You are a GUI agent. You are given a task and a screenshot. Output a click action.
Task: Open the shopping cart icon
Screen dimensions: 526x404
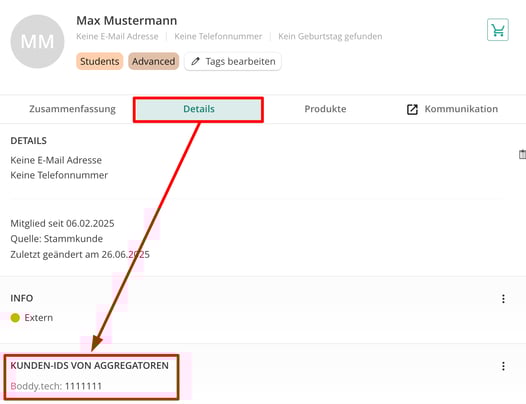(x=498, y=30)
